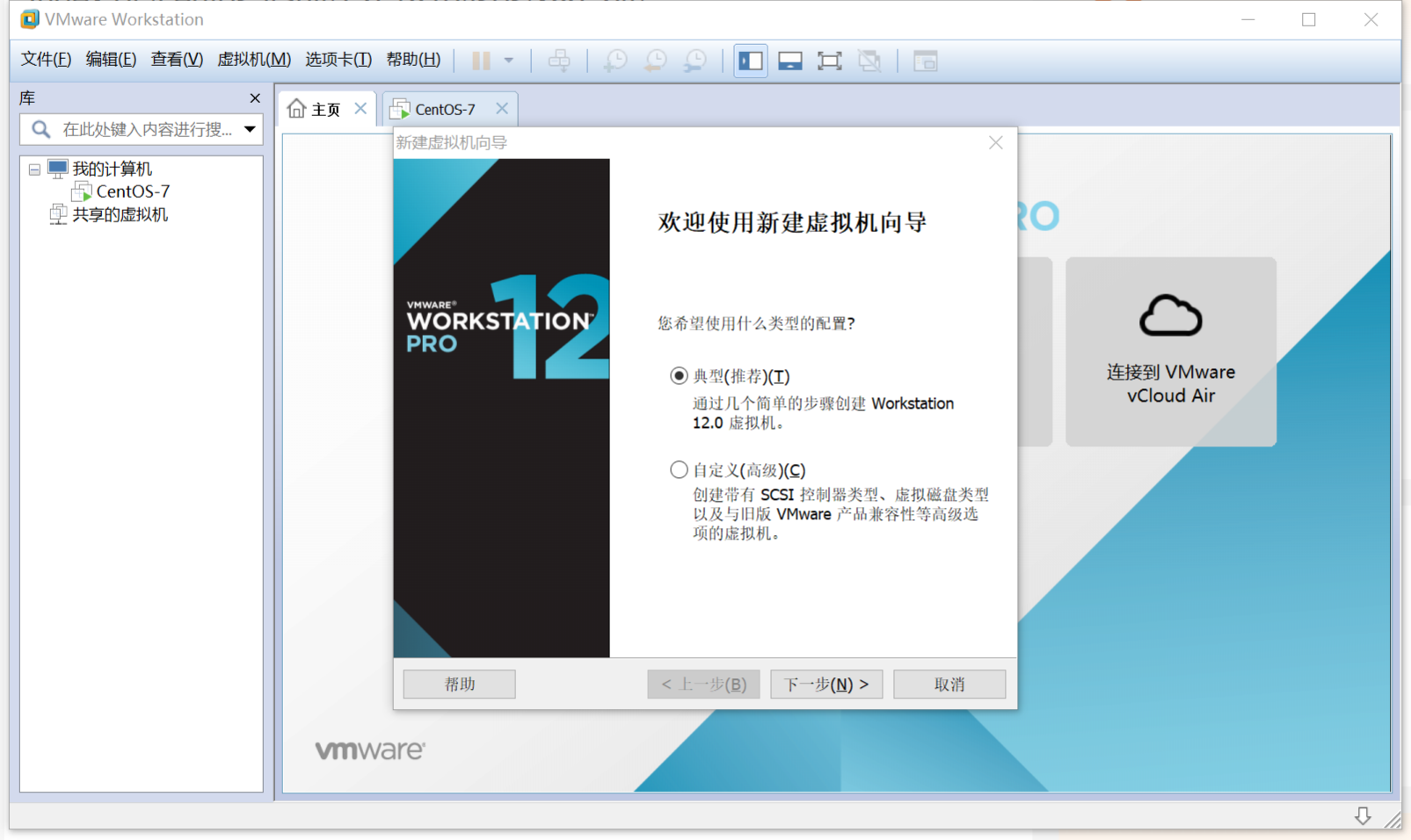The image size is (1411, 840).
Task: Click the 帮助 button in the wizard
Action: click(460, 684)
